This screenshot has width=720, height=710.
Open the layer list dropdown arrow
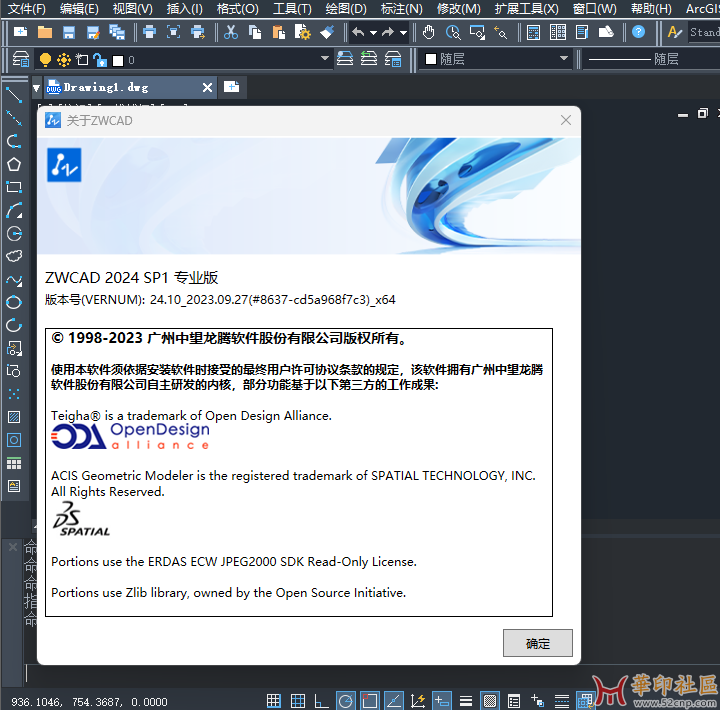point(324,58)
